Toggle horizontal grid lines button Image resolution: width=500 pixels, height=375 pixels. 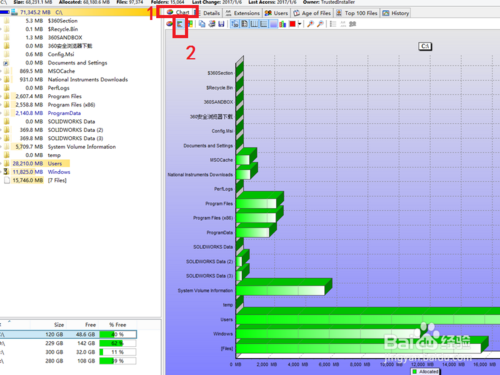coord(264,24)
